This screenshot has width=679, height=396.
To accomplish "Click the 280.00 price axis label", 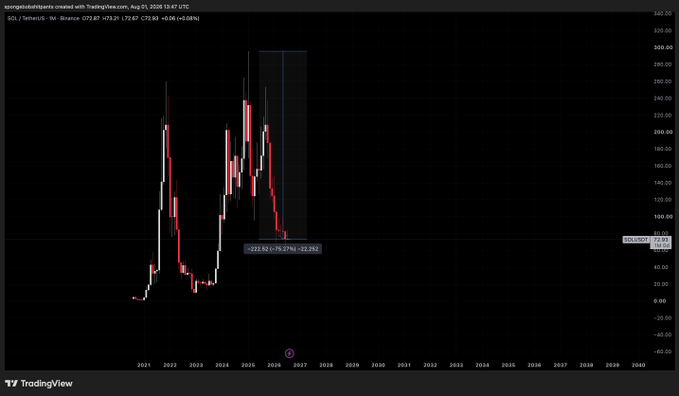I will 663,65.
